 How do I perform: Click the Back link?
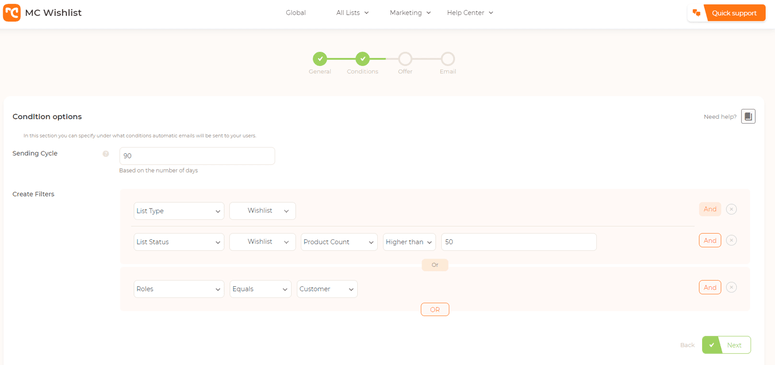(x=687, y=345)
